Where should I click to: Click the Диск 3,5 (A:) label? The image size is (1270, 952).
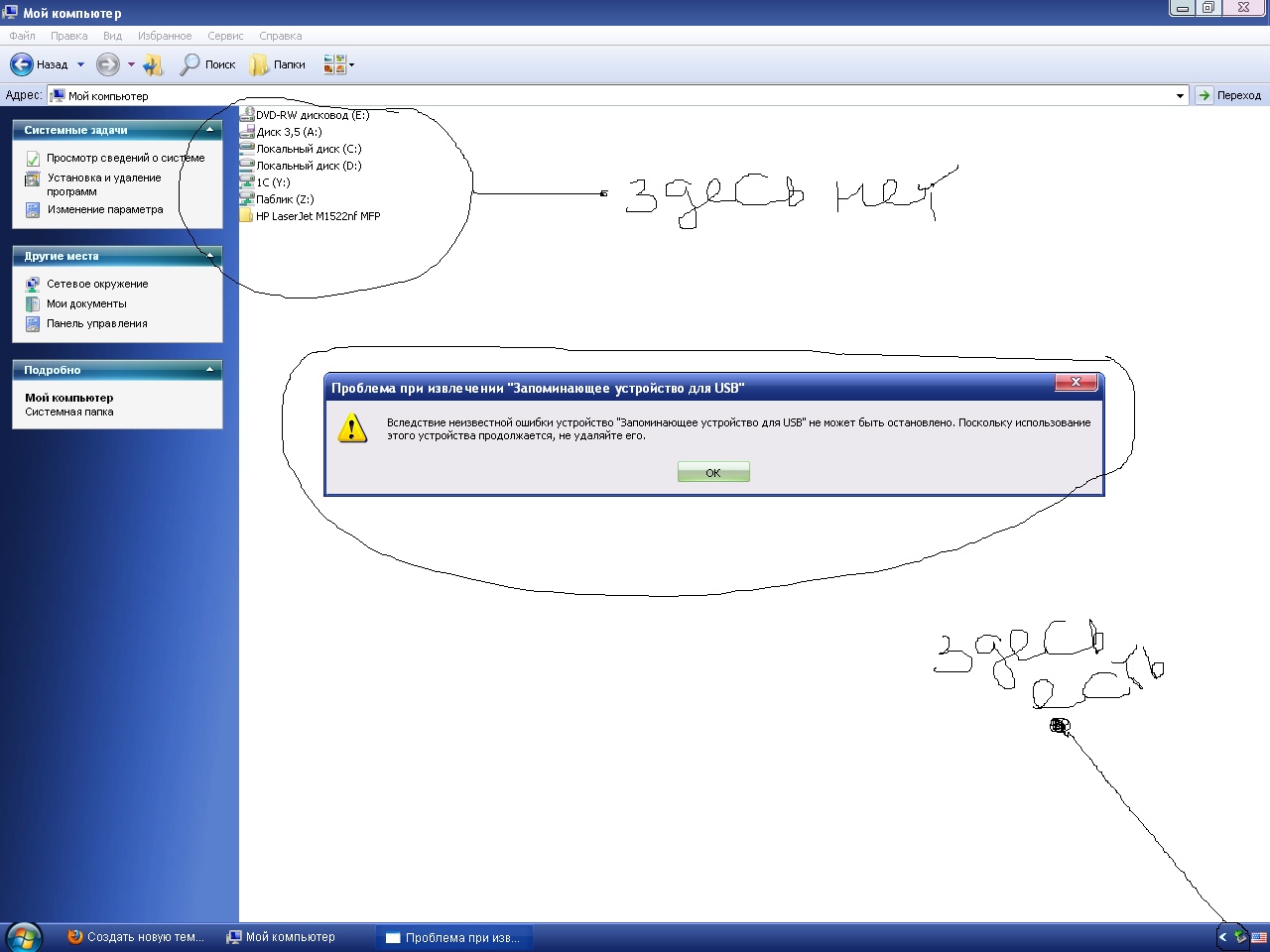(x=289, y=132)
